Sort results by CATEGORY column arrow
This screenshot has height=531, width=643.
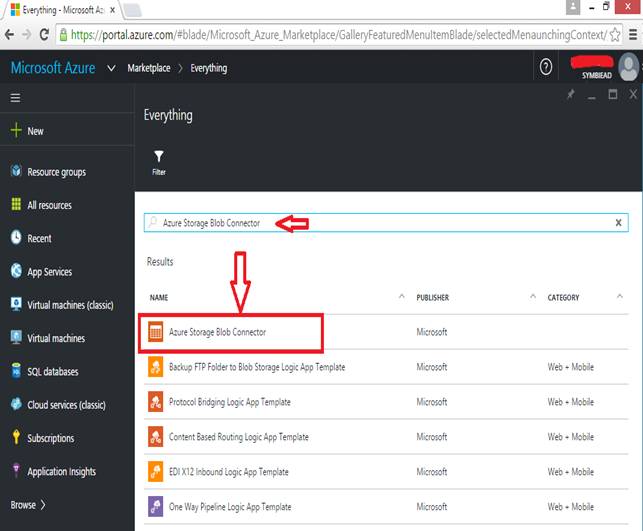[620, 296]
